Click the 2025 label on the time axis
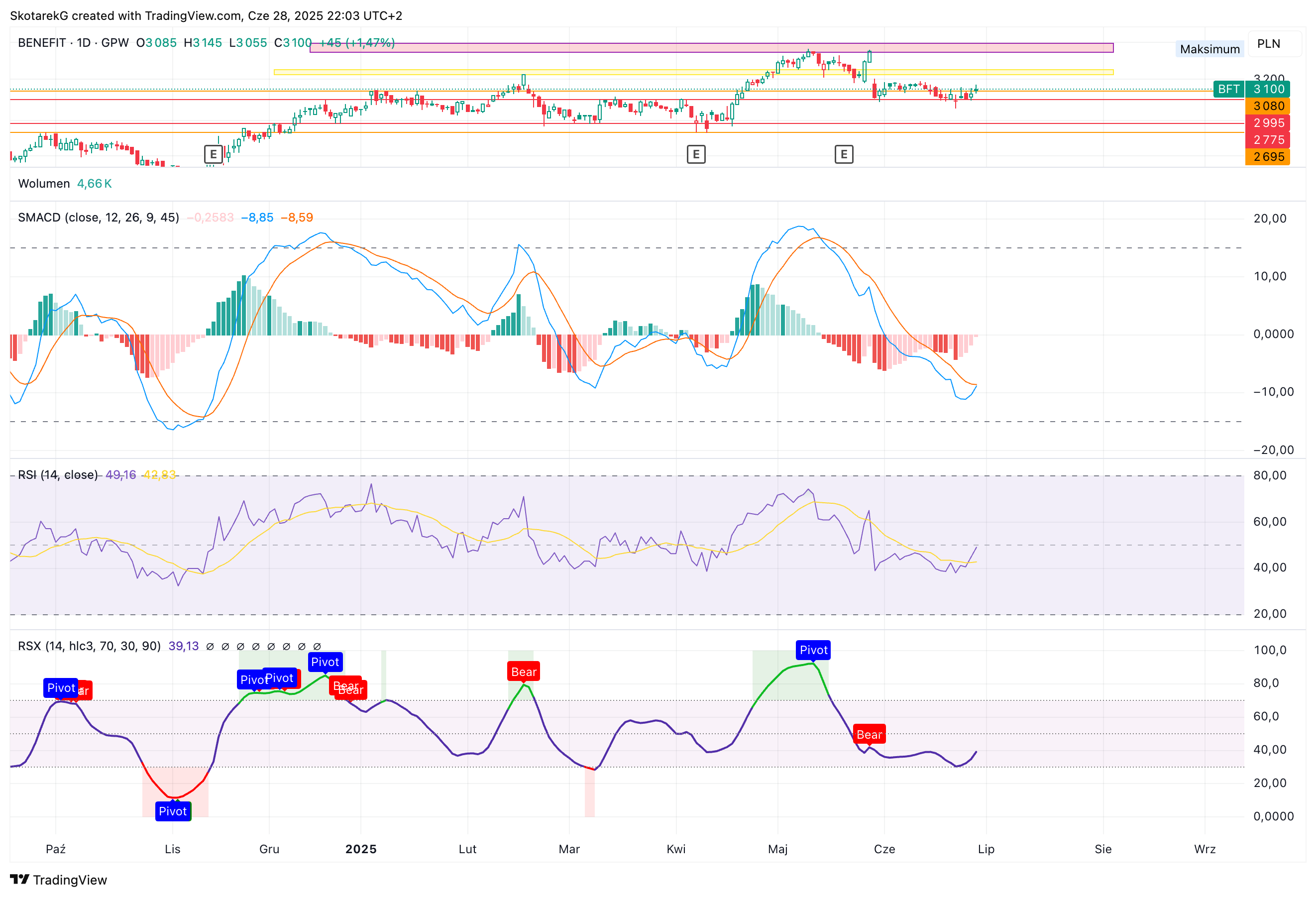Screen dimensions: 1316x897 point(361,849)
